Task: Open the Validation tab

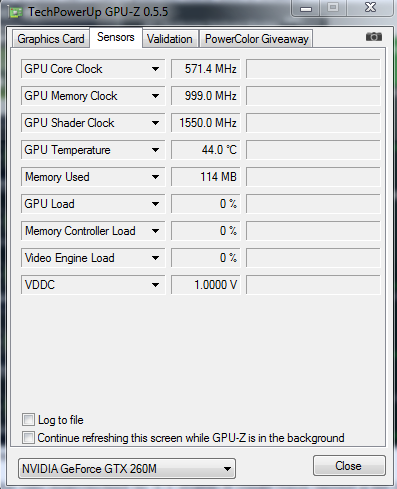Action: [170, 39]
